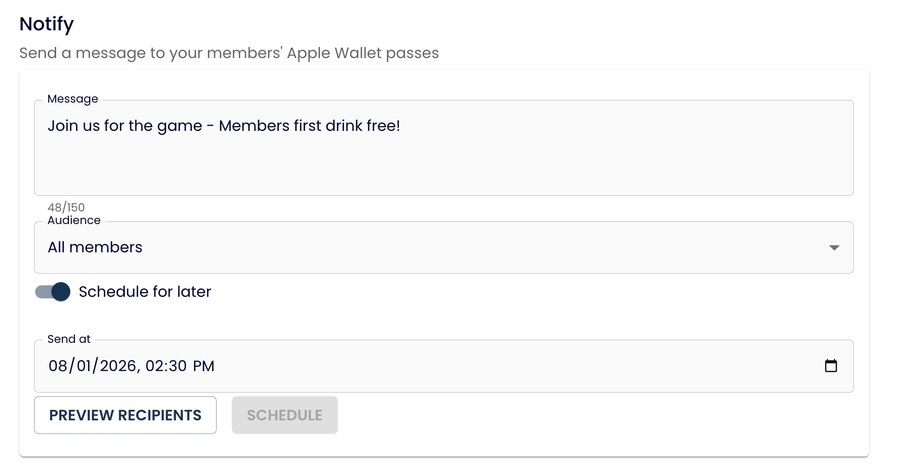Click the 'Join us for the game' message text

[x=125, y=126]
